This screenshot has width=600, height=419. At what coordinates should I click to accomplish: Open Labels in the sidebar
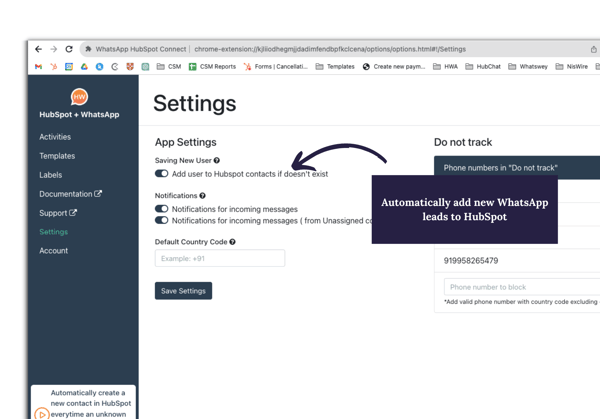(x=51, y=175)
